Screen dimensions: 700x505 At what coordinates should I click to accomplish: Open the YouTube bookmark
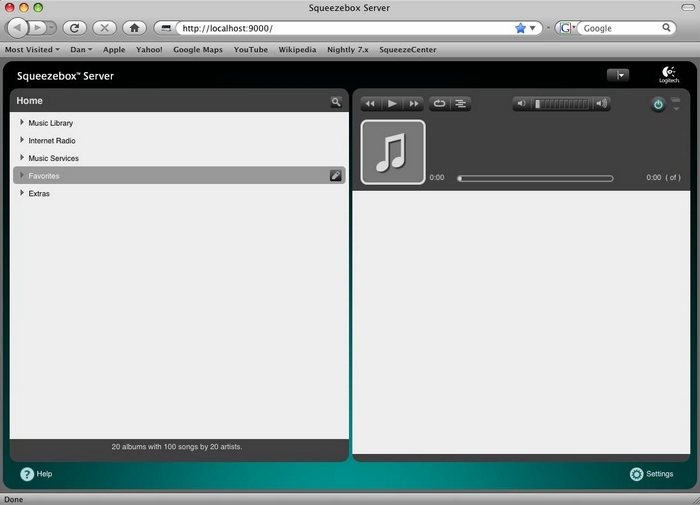click(x=250, y=50)
